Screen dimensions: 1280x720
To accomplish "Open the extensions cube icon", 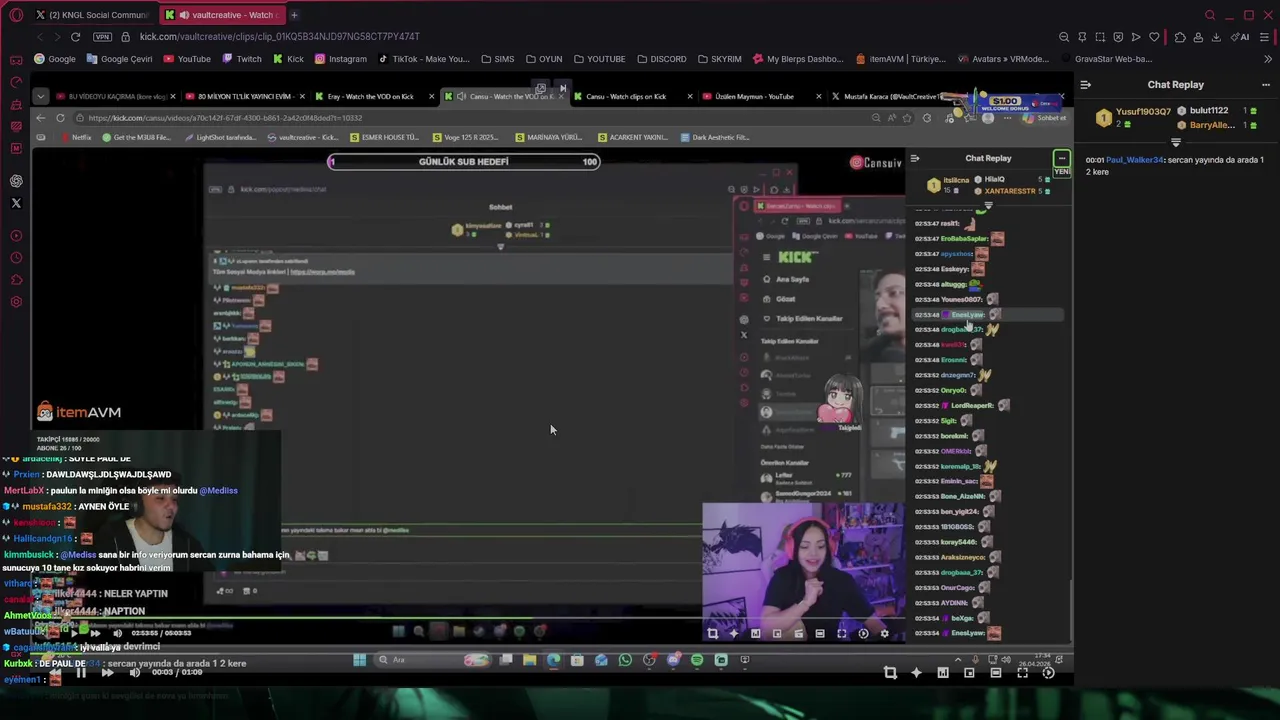I will coord(1180,37).
